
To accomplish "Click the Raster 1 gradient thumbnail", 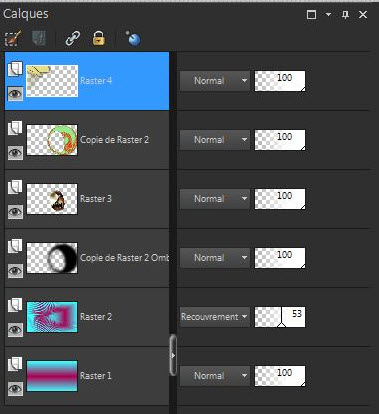I will (52, 376).
